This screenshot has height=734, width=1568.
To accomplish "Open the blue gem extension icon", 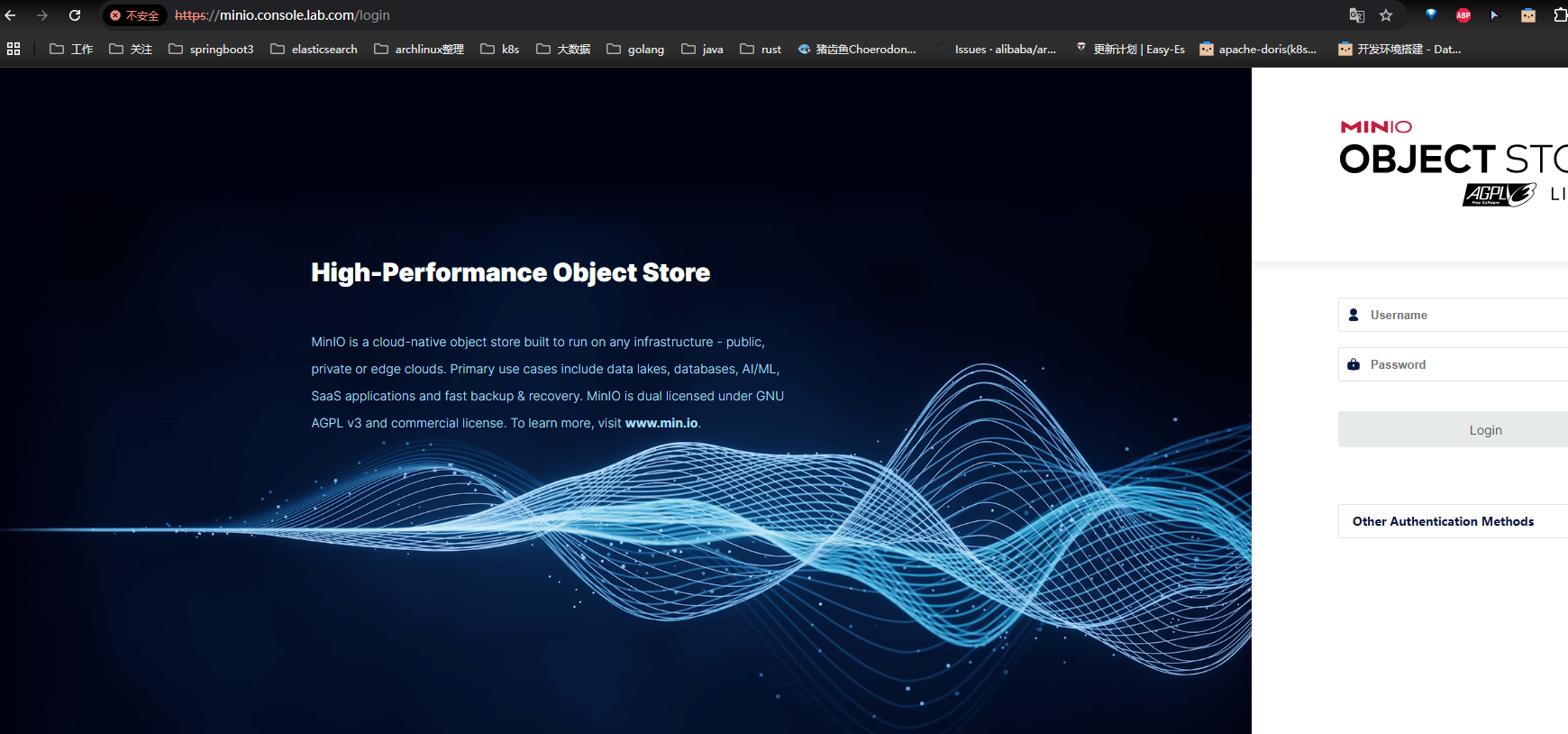I will pyautogui.click(x=1431, y=14).
